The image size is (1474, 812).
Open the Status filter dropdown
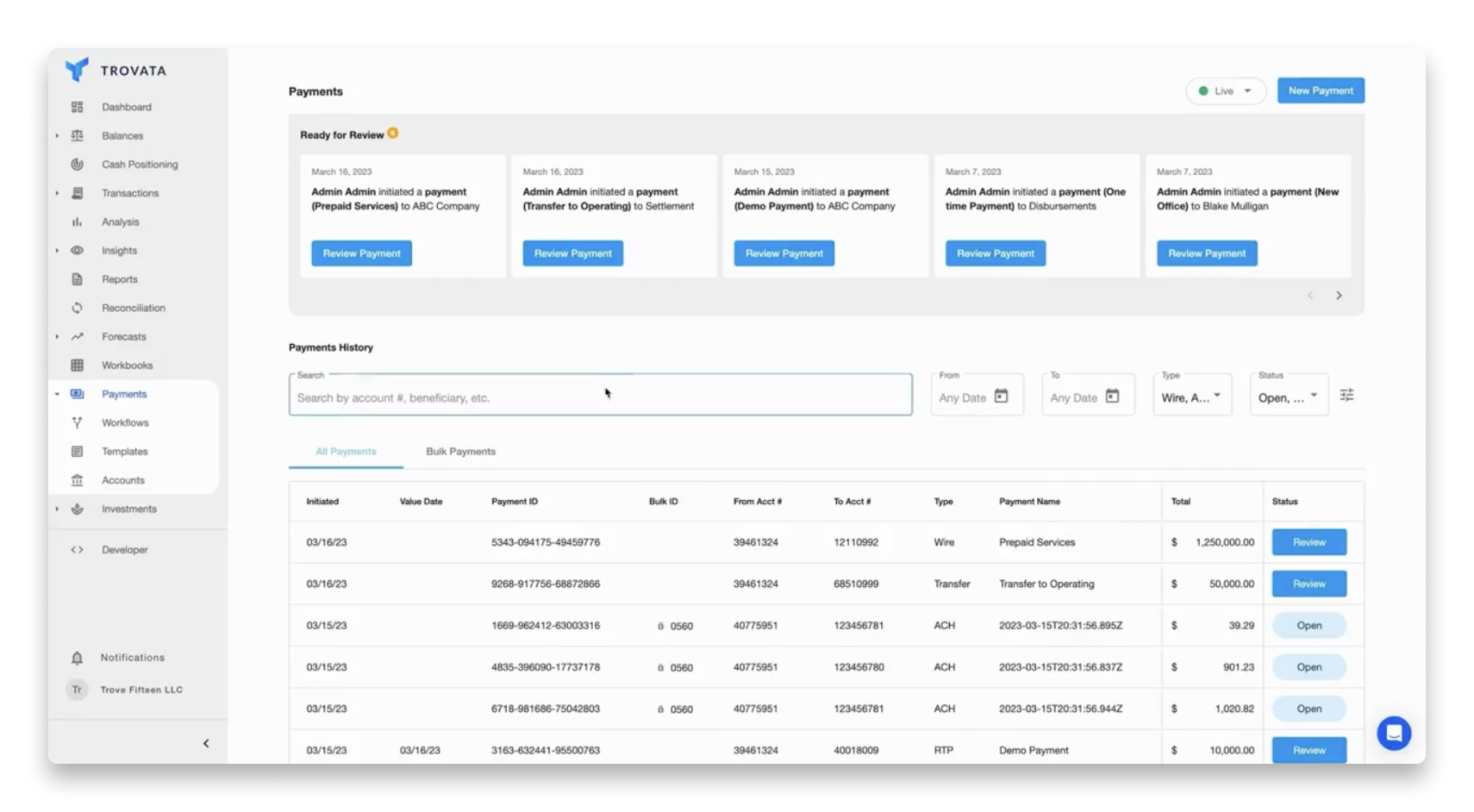[1289, 397]
